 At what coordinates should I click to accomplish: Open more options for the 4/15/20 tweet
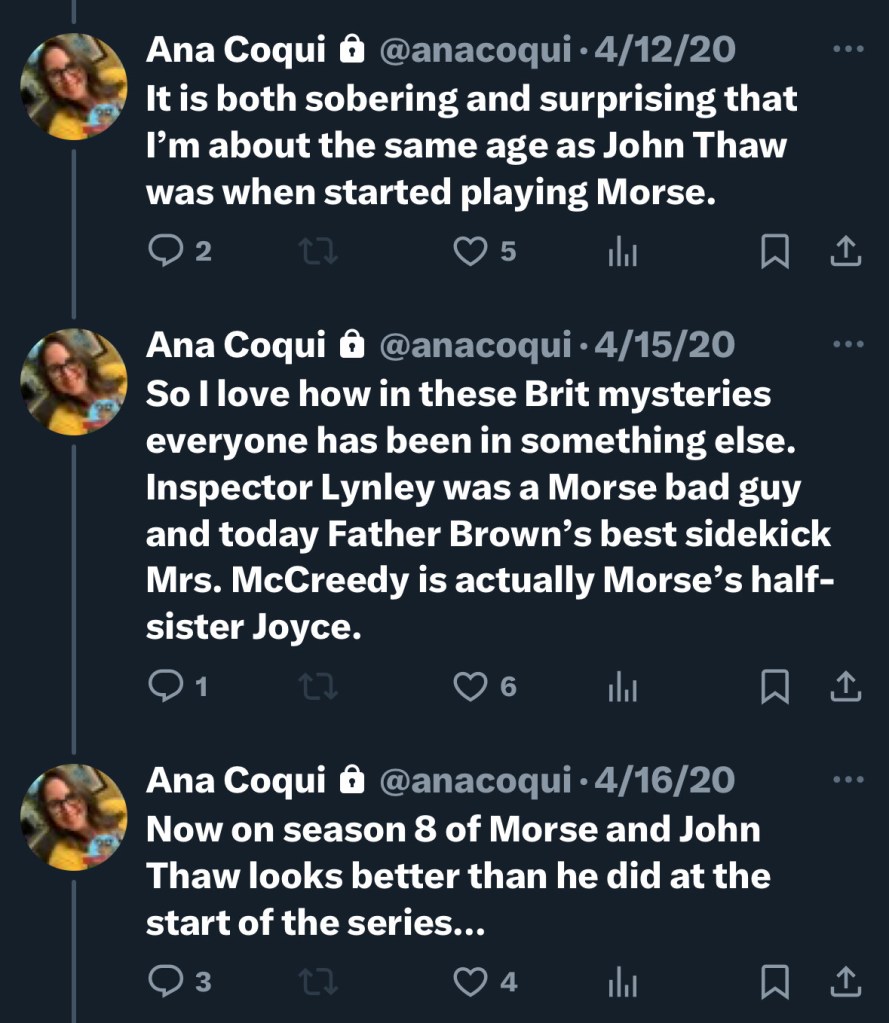[847, 344]
